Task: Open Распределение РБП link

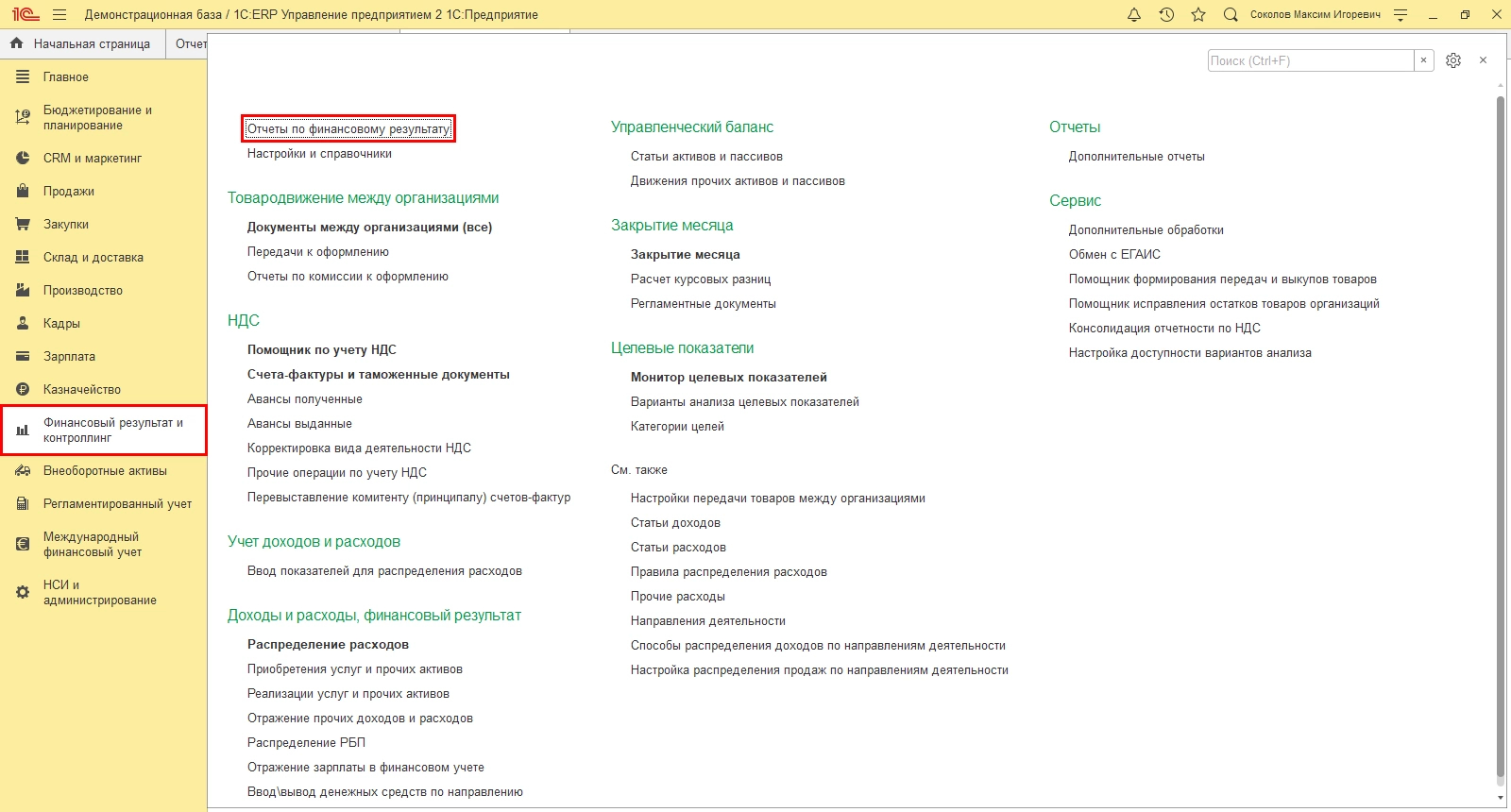Action: (x=306, y=743)
